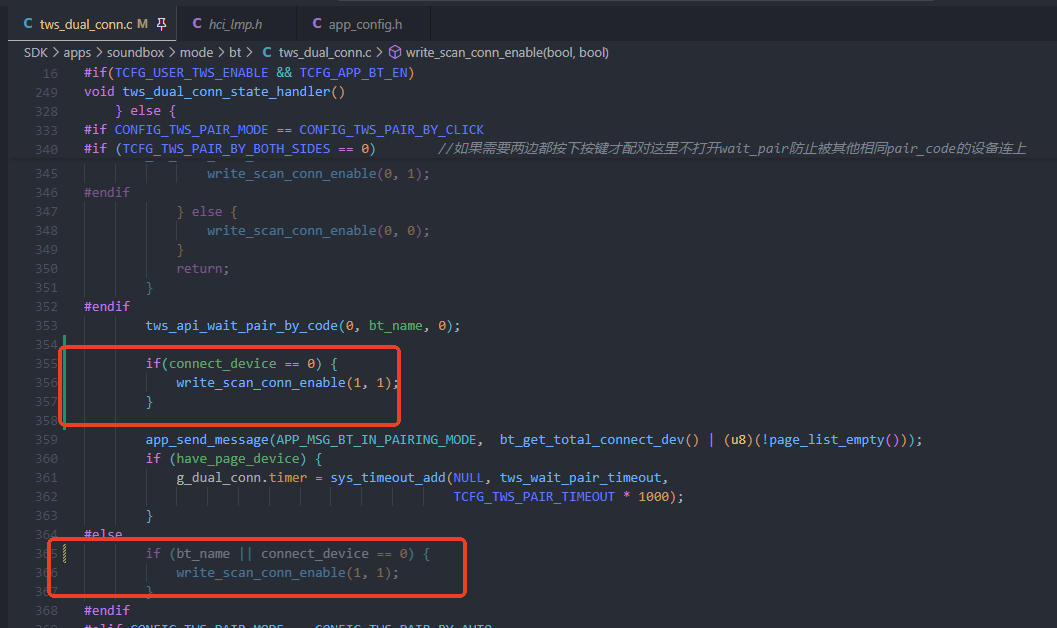Jump to sticky line 16 TCFG_USER_TWS_ENABLE
This screenshot has height=628, width=1057.
tap(191, 73)
